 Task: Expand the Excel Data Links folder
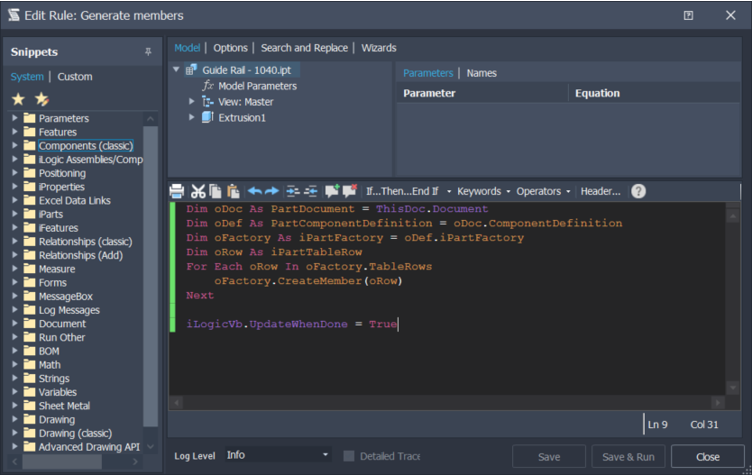click(14, 200)
